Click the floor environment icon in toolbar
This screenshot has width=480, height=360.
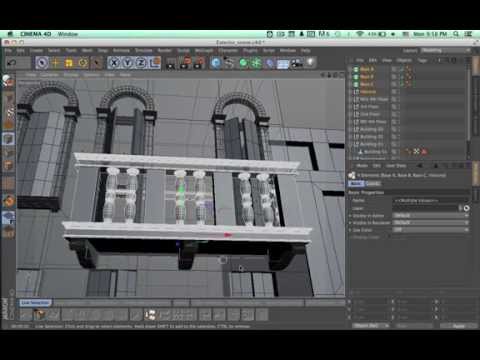click(x=283, y=63)
